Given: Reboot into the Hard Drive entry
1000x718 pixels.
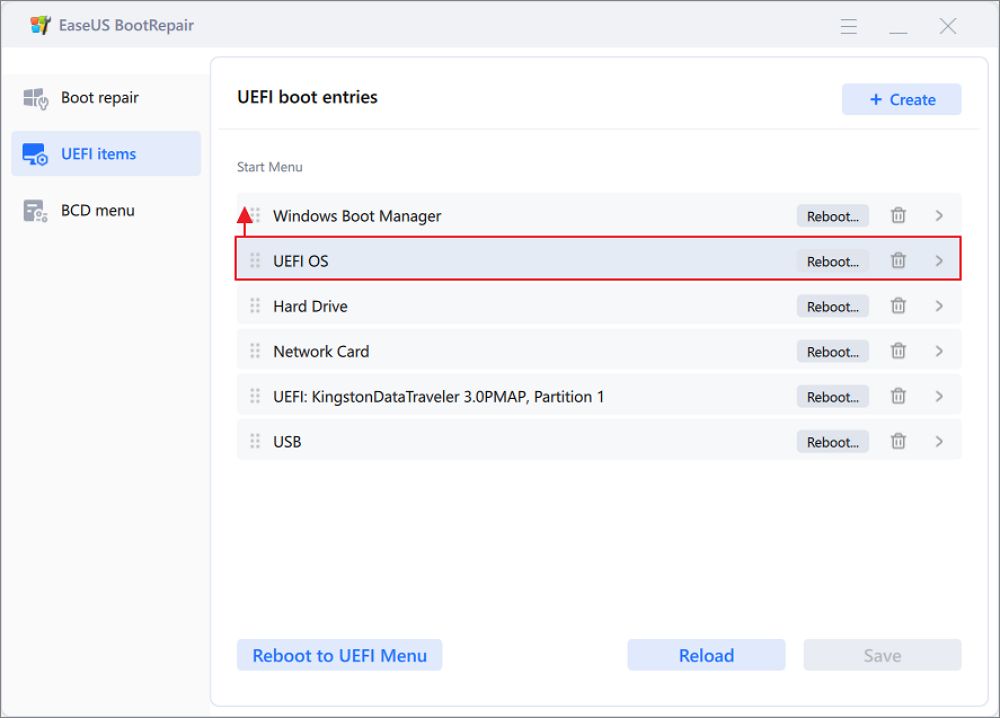Looking at the screenshot, I should (832, 307).
